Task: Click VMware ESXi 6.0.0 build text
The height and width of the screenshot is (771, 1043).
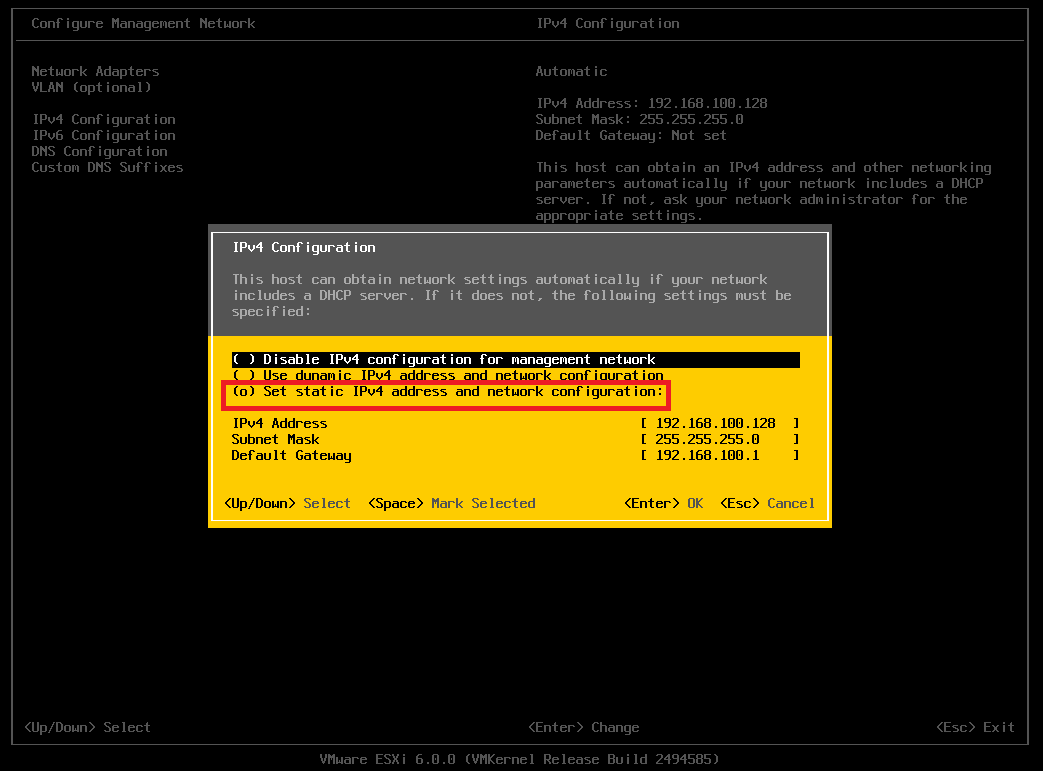Action: (x=519, y=759)
